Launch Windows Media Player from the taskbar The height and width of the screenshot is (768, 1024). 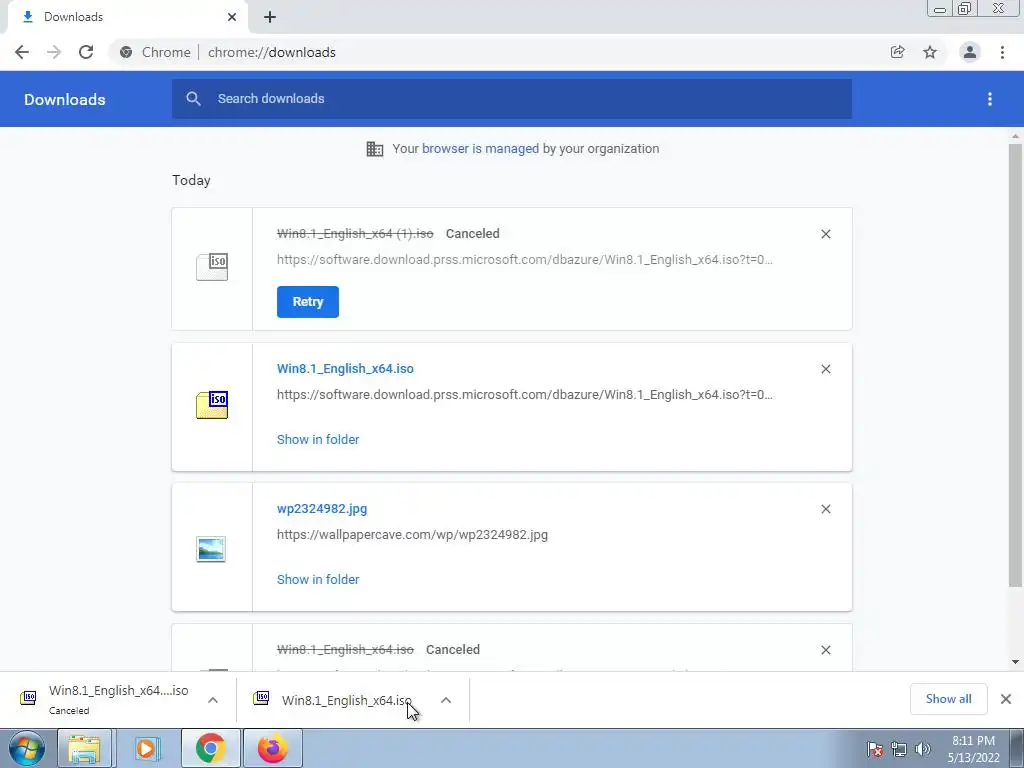147,748
